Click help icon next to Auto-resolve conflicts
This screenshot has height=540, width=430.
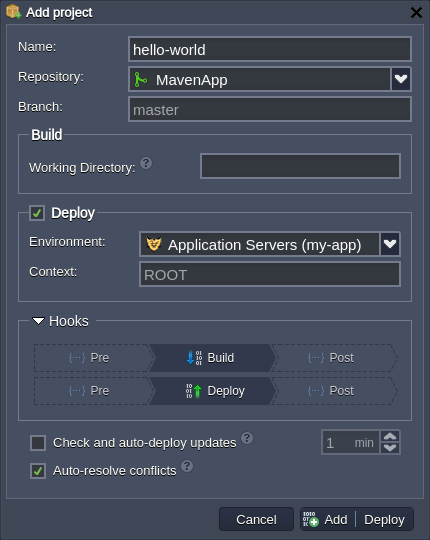pyautogui.click(x=187, y=466)
